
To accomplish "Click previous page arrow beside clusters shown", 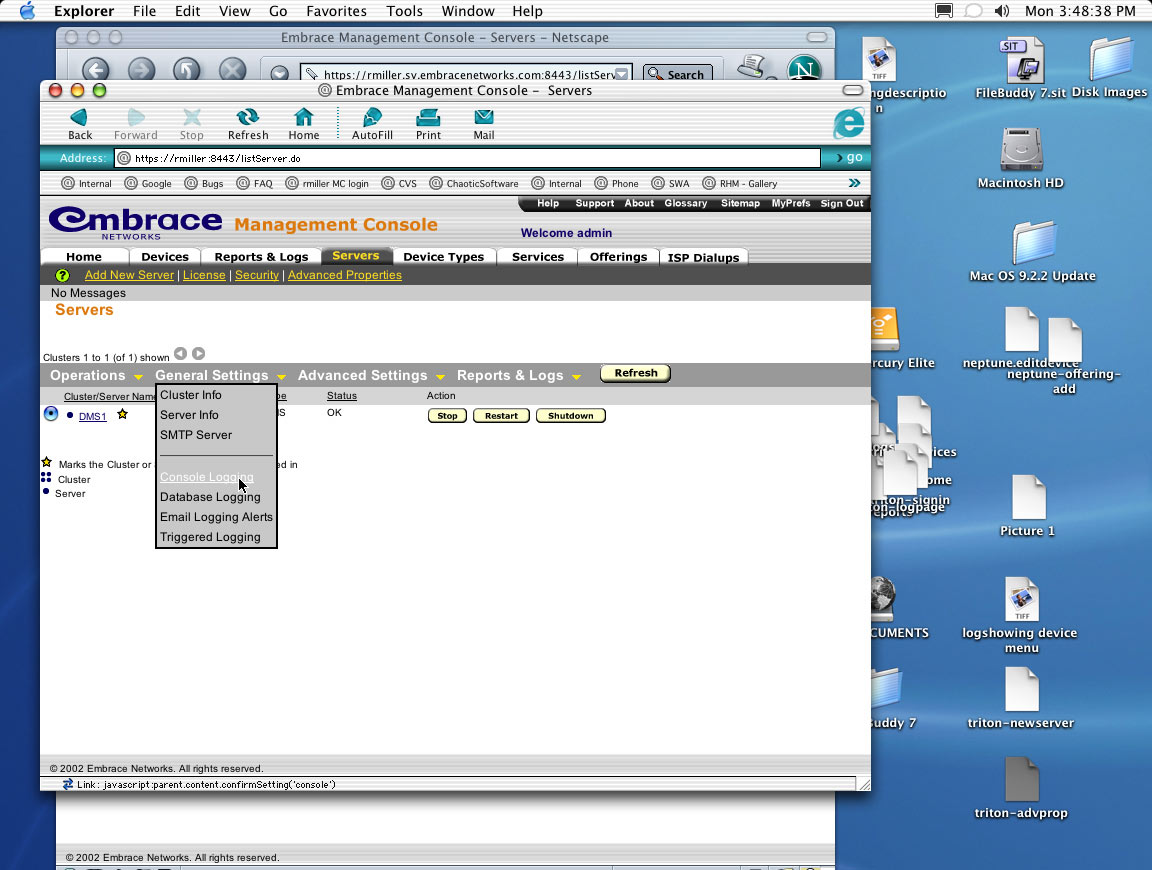I will (180, 353).
